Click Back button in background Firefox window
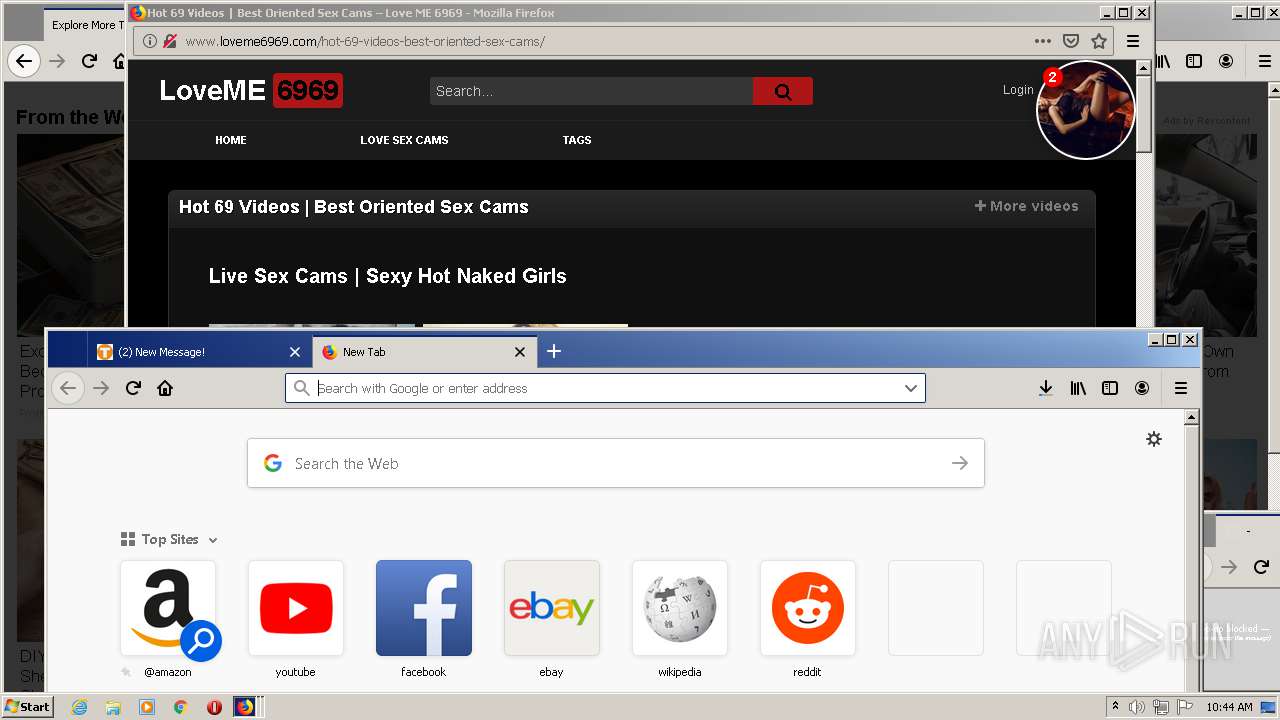 [x=24, y=61]
